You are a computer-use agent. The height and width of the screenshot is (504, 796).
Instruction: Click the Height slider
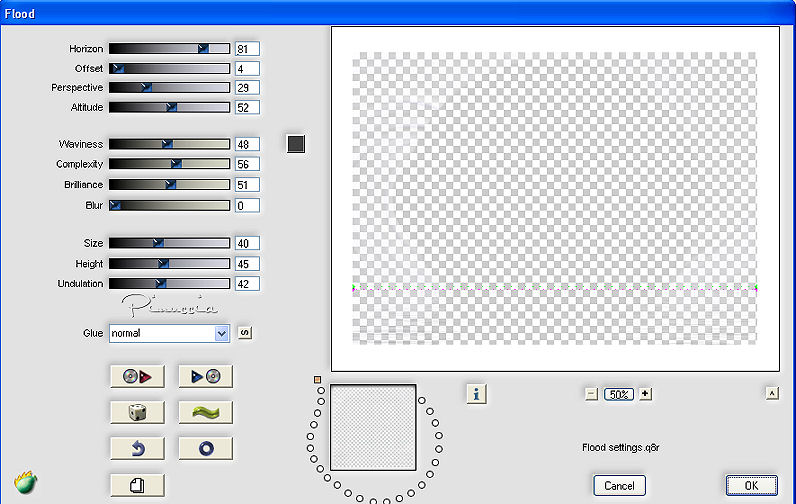click(170, 264)
